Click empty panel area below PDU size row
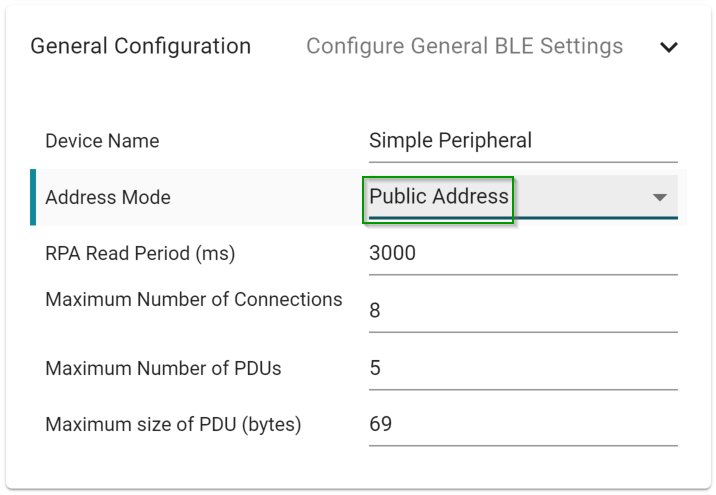This screenshot has width=716, height=495. [358, 467]
